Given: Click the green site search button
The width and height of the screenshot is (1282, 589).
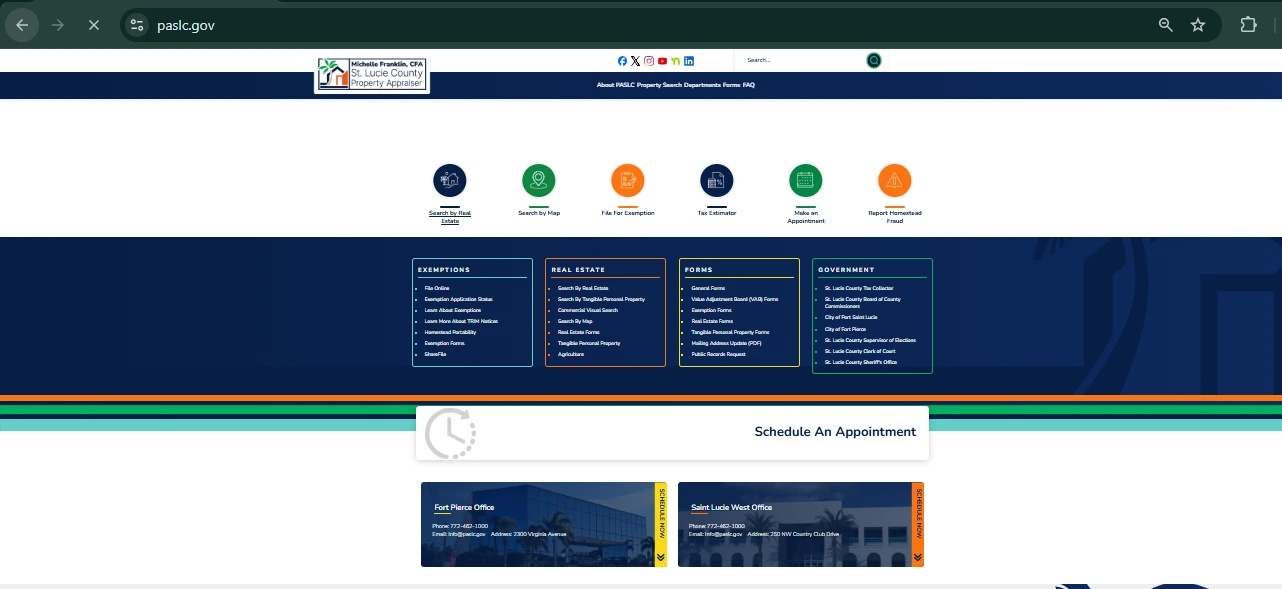Looking at the screenshot, I should (874, 61).
